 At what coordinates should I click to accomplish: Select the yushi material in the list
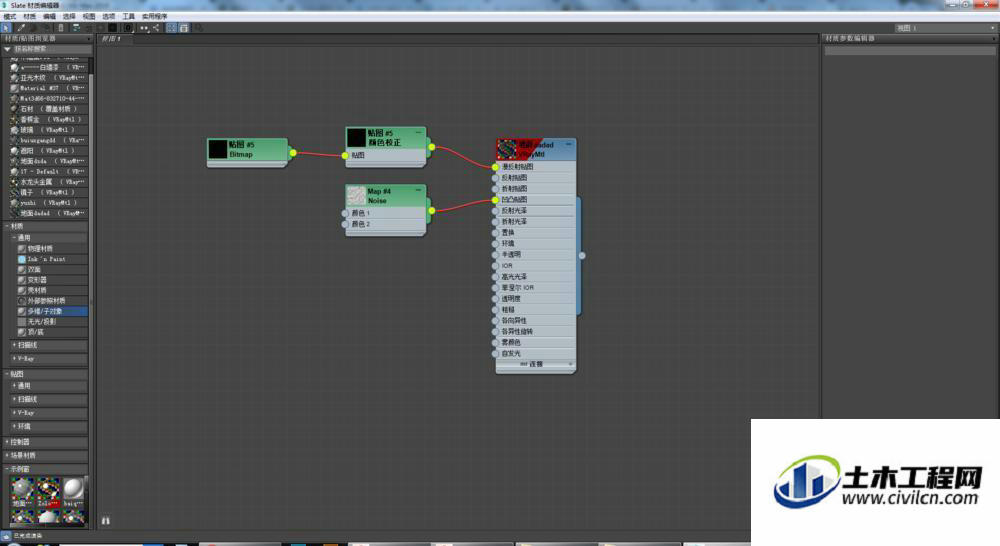48,202
